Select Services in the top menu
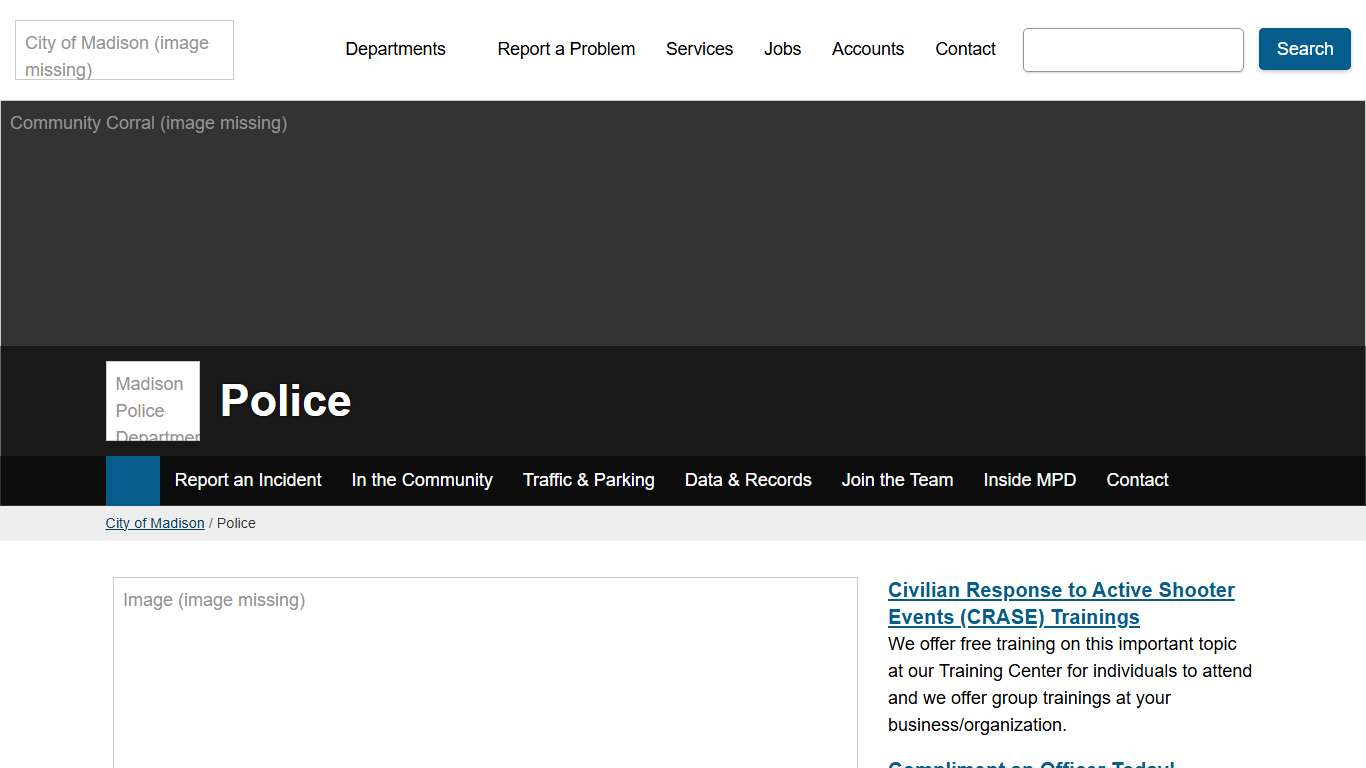This screenshot has height=768, width=1366. [699, 49]
